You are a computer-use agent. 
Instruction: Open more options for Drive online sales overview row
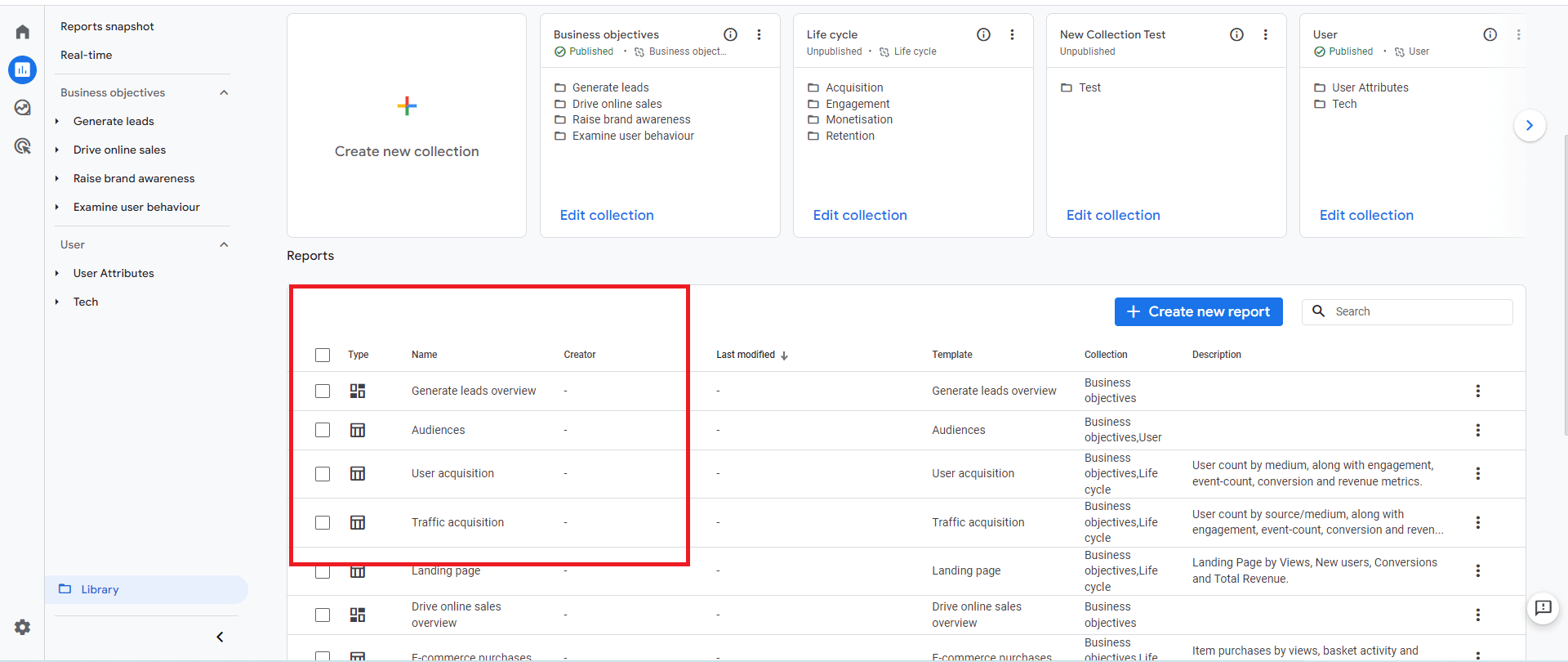pos(1477,615)
